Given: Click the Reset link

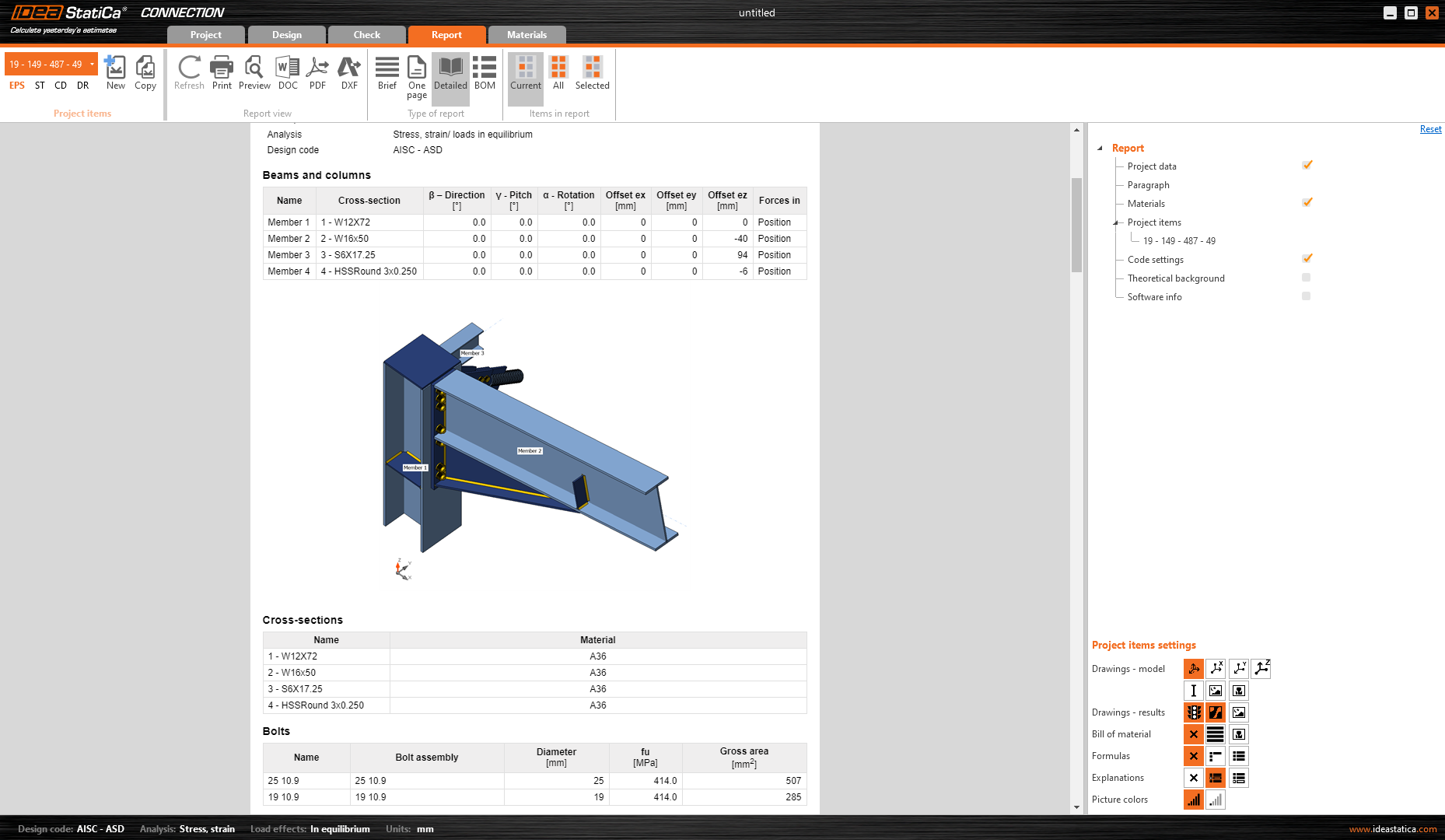Looking at the screenshot, I should 1430,129.
